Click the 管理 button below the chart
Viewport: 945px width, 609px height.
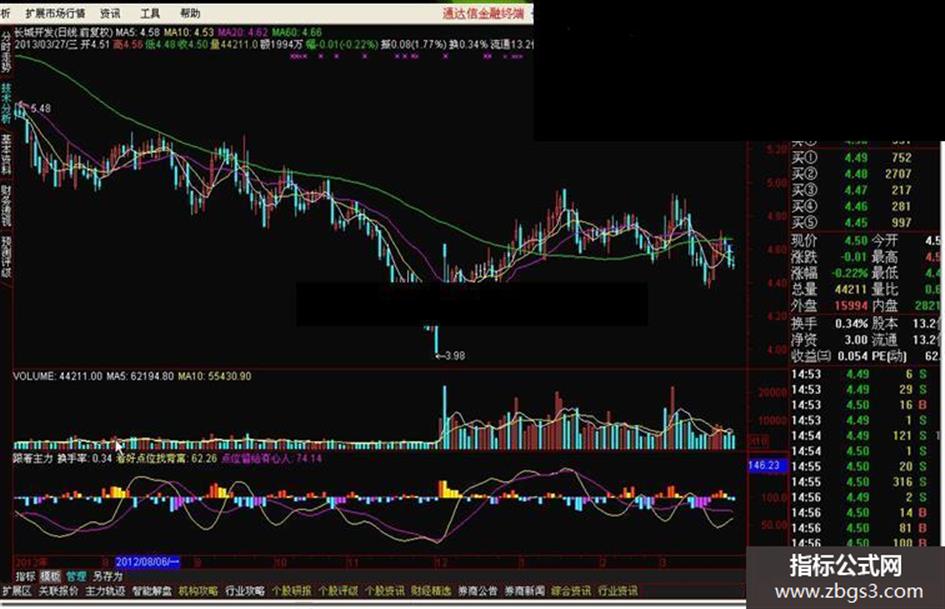(76, 577)
